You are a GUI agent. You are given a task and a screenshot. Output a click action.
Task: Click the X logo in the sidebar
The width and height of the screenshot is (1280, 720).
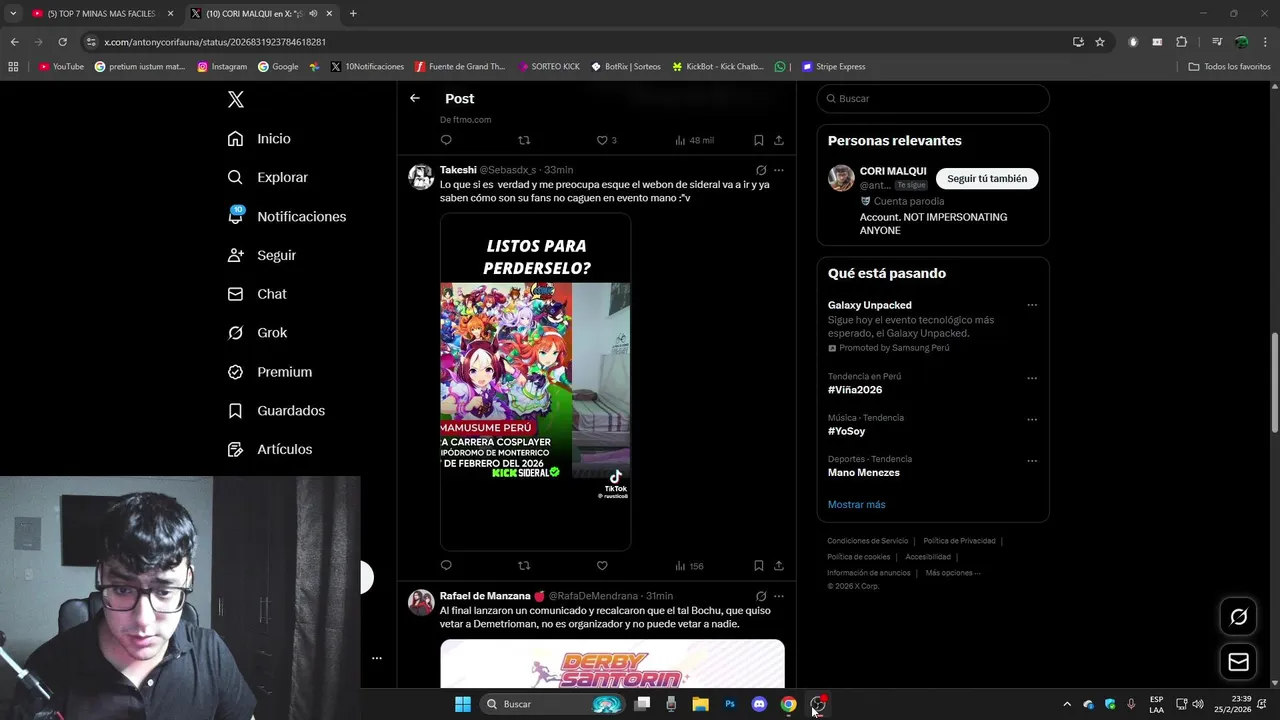pos(236,99)
